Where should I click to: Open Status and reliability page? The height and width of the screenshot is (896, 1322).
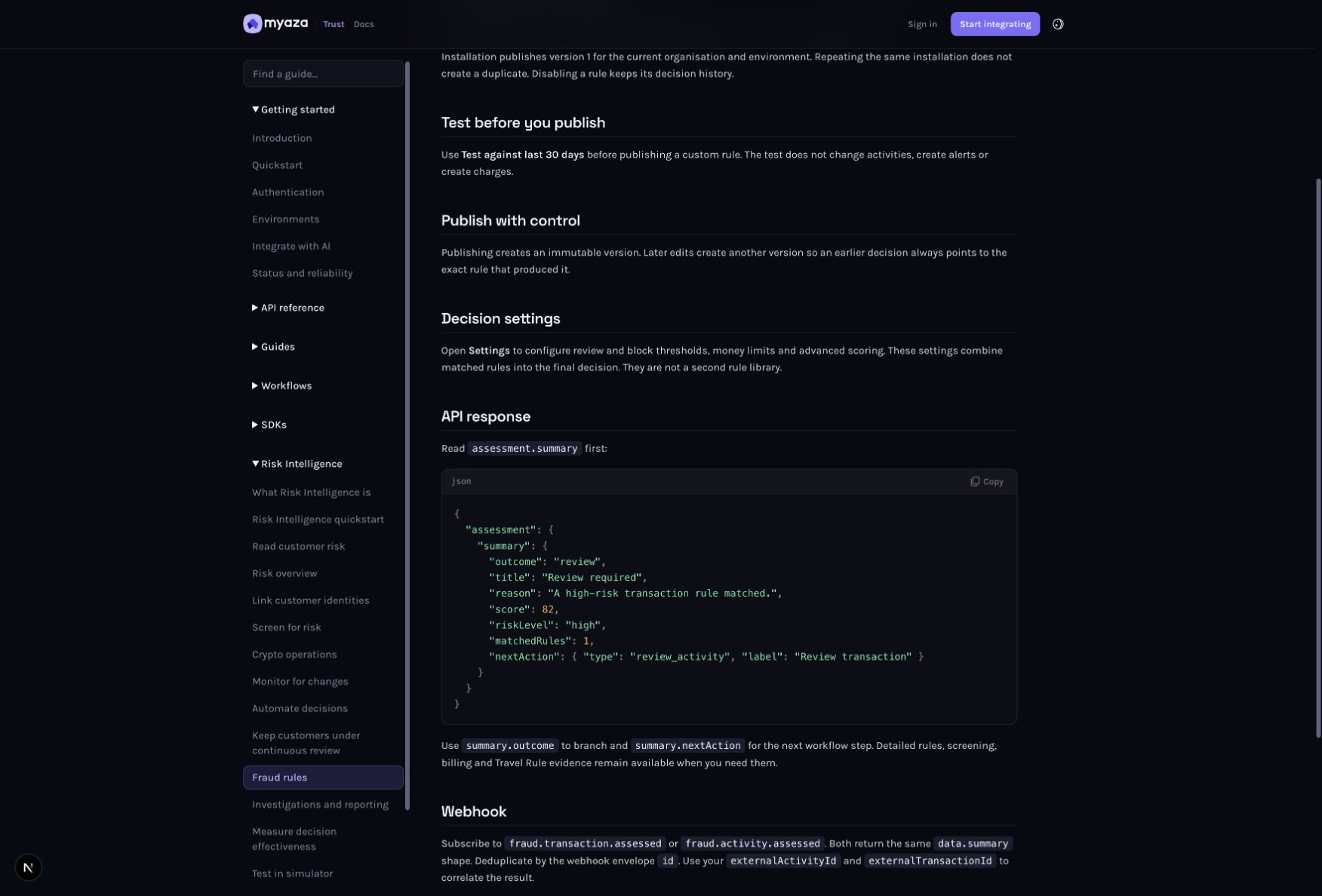point(302,274)
